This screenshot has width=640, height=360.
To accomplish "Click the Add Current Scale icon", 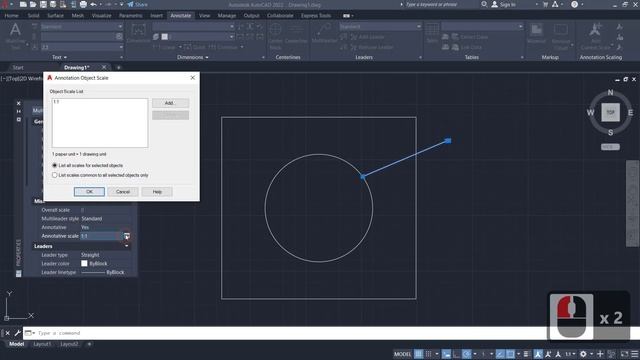I will click(596, 30).
